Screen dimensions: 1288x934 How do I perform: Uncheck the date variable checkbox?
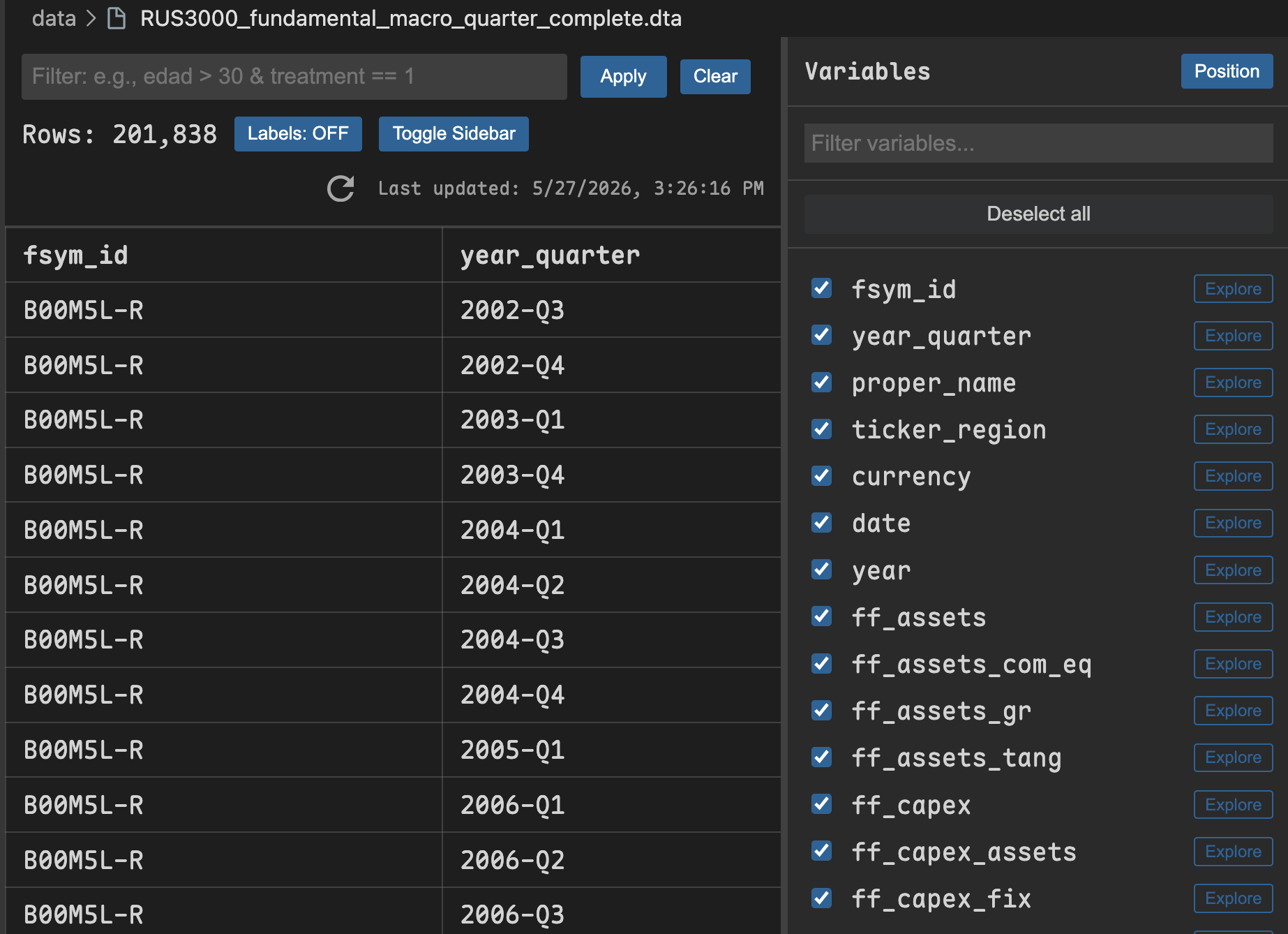coord(822,523)
